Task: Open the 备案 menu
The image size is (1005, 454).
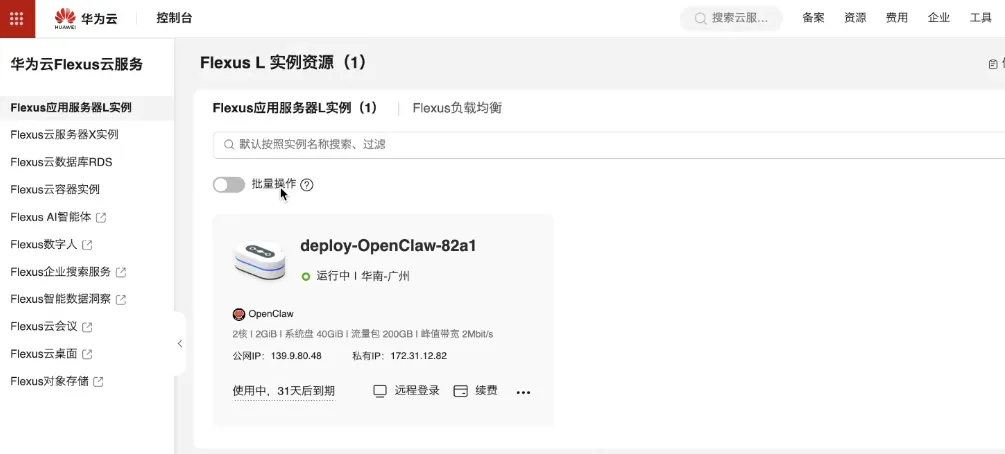Action: coord(813,18)
